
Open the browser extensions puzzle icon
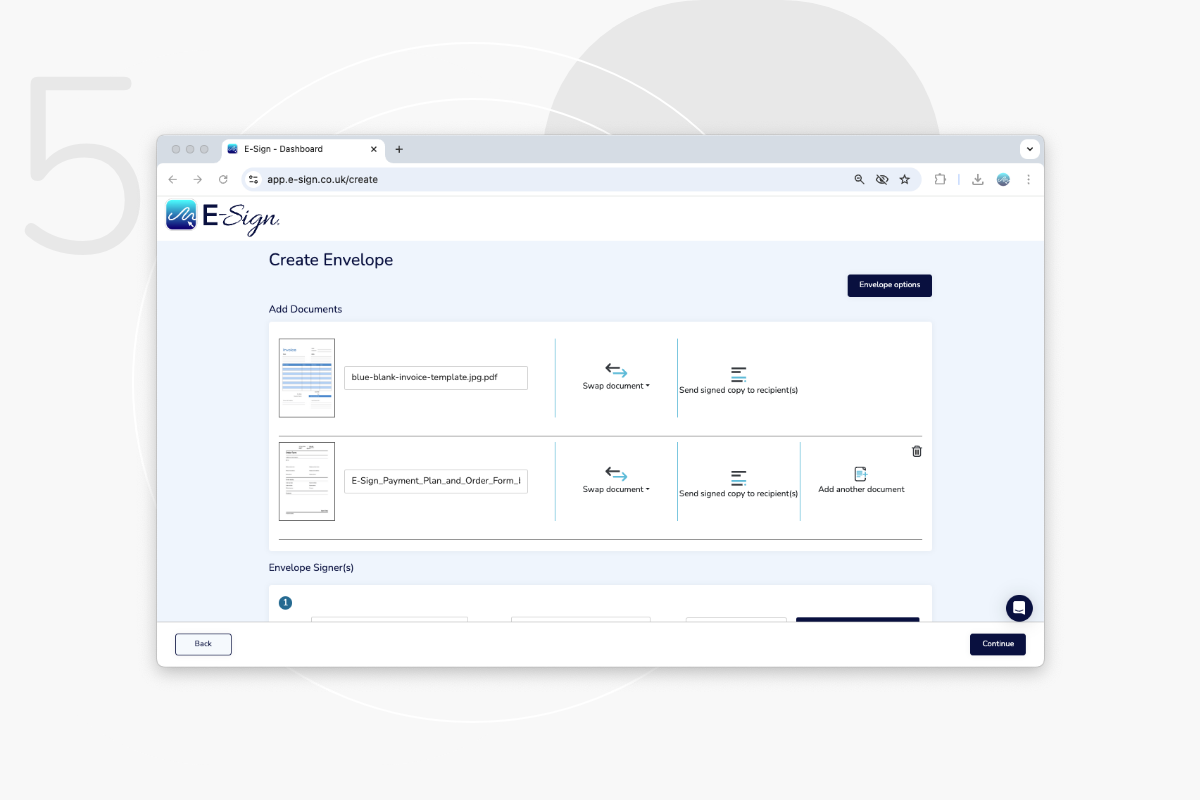940,179
